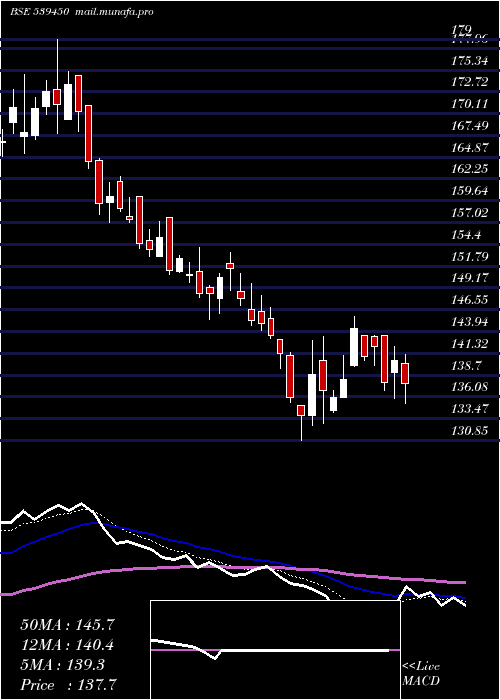Screen dimensions: 500x700
Task: Click the 157.02 price label
Action: tap(469, 213)
